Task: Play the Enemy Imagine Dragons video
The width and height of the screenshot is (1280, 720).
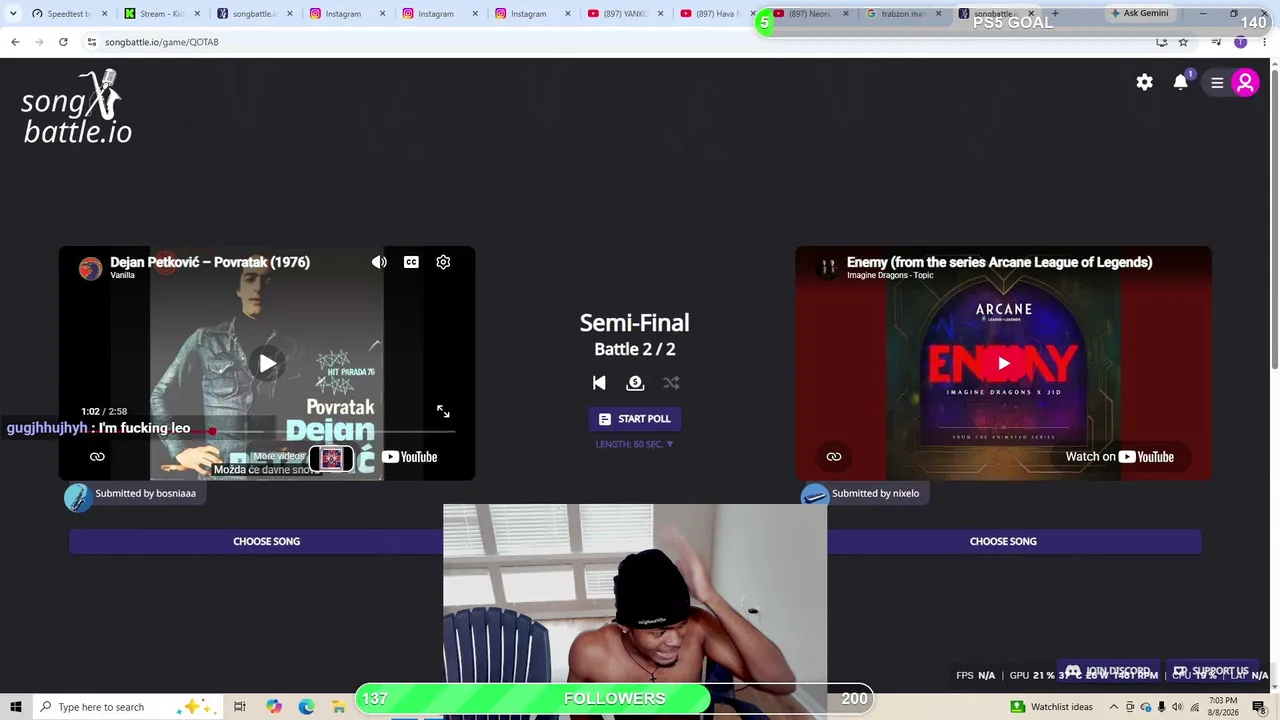Action: click(x=1003, y=363)
